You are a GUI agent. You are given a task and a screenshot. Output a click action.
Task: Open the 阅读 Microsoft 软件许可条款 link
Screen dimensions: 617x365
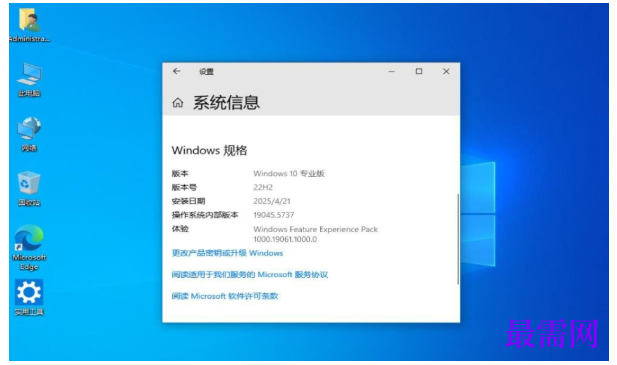[x=225, y=296]
